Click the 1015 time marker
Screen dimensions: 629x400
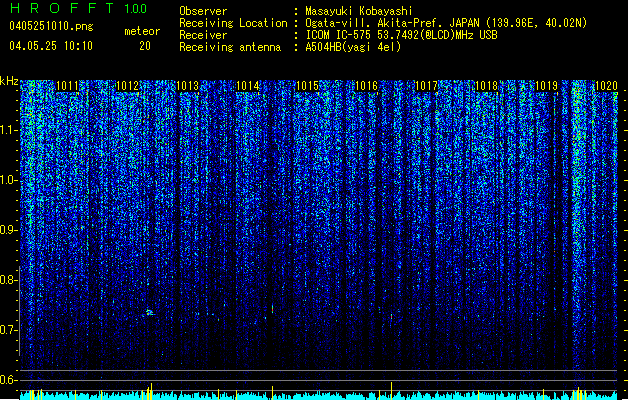click(307, 86)
